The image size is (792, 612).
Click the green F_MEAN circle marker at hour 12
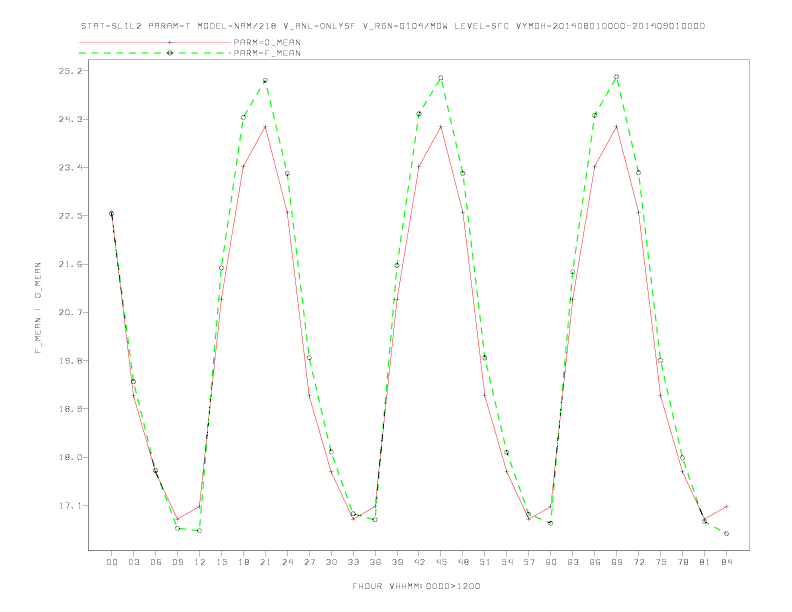200,530
